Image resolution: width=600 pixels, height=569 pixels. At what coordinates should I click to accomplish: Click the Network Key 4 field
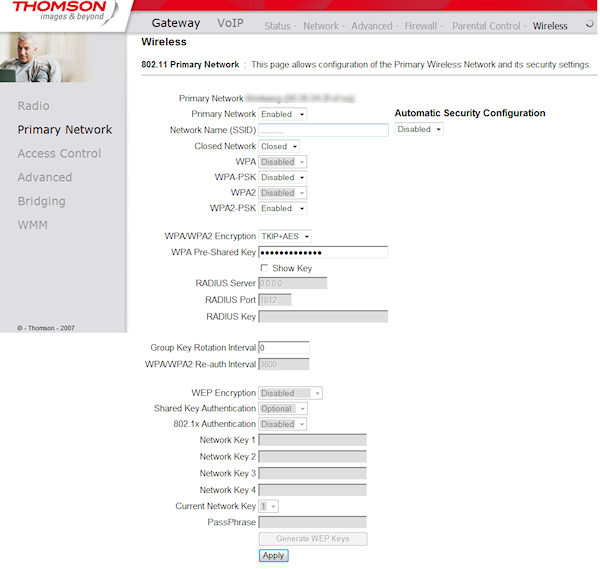point(313,490)
